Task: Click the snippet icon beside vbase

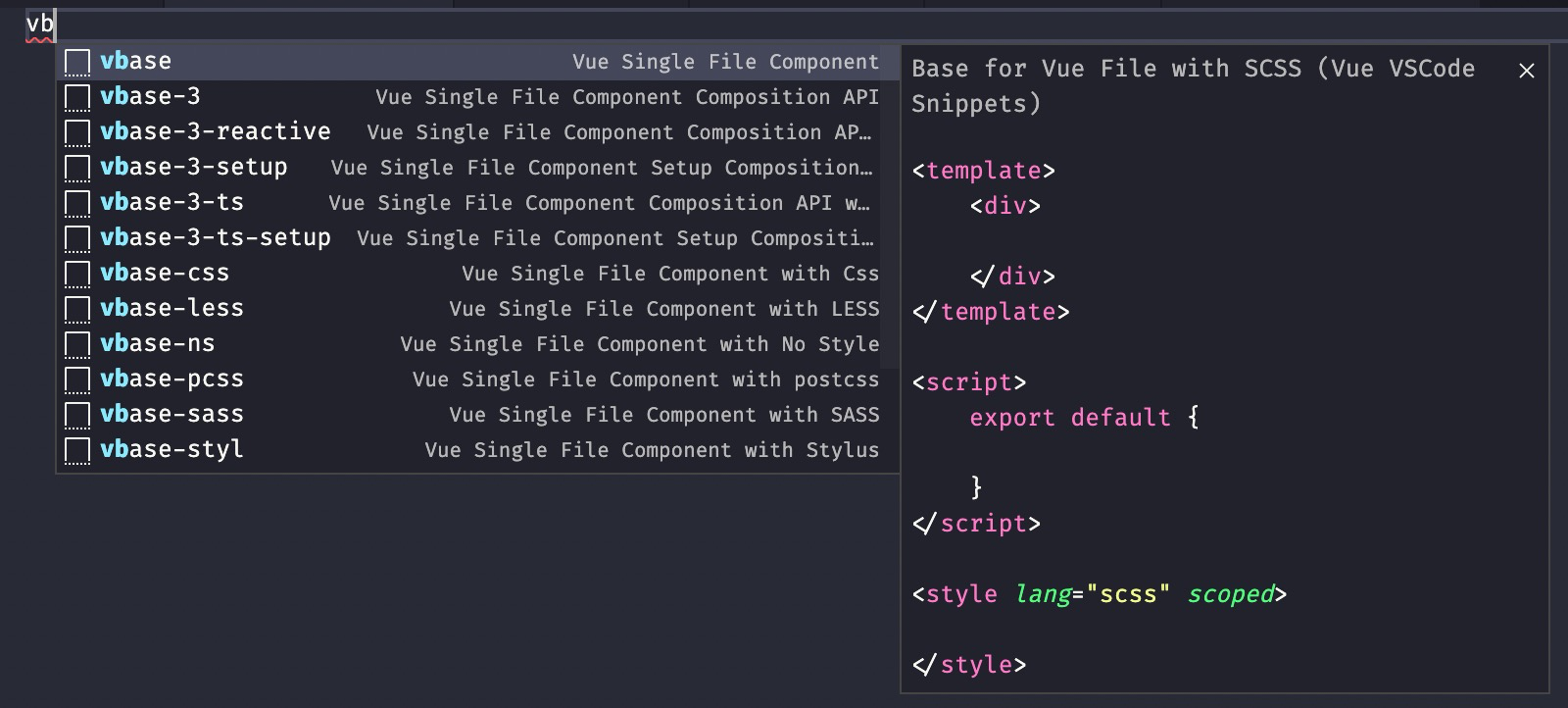Action: [x=77, y=63]
